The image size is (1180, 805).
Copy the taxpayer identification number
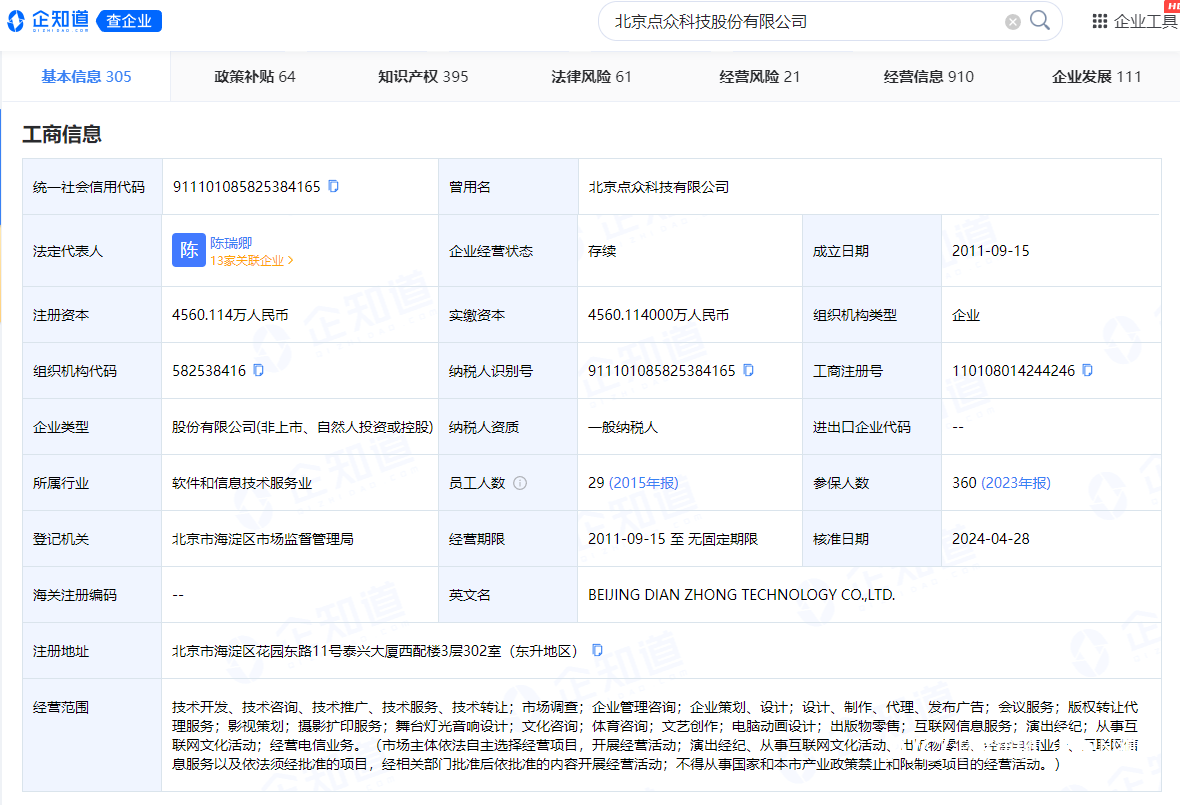pyautogui.click(x=748, y=370)
